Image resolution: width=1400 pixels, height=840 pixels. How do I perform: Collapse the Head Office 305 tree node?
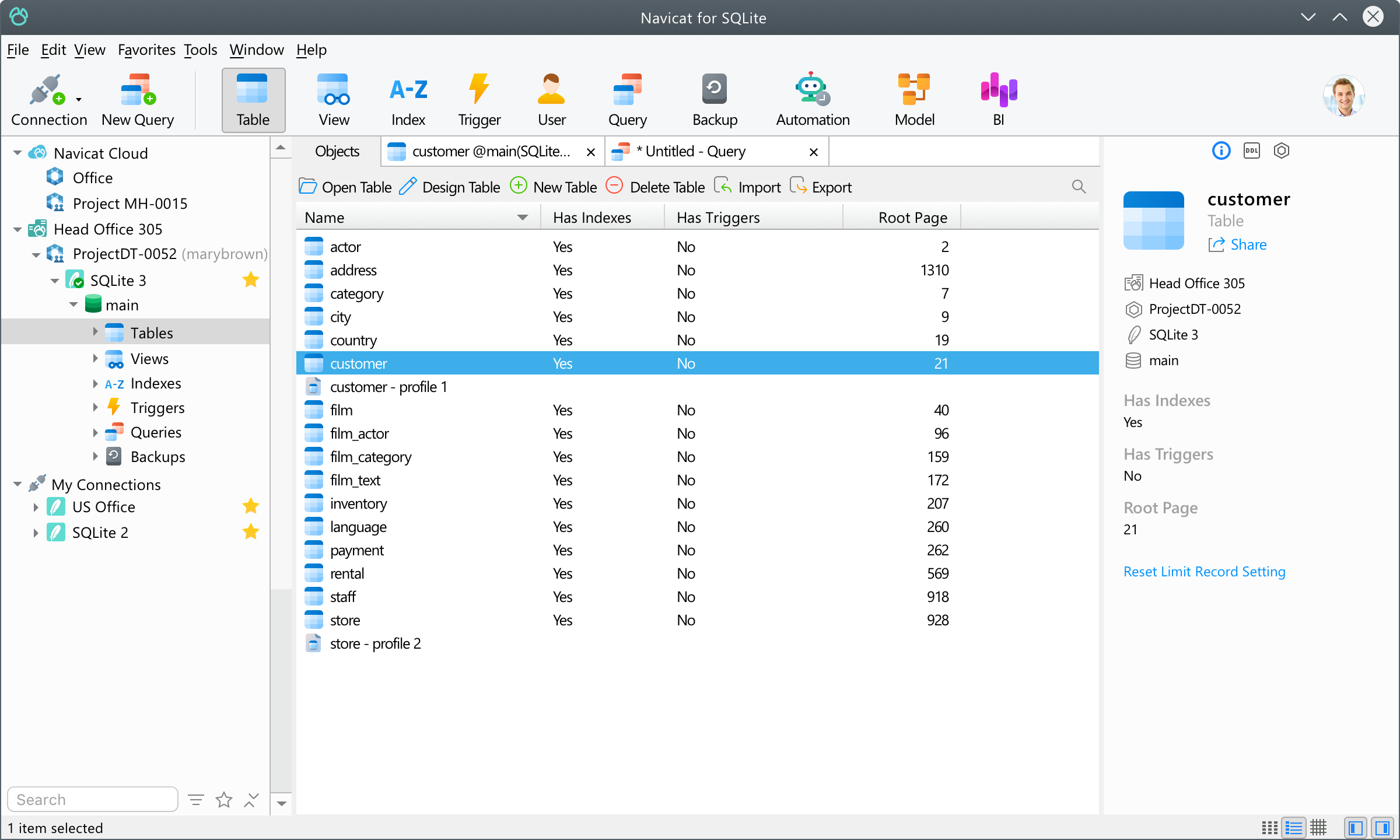coord(17,229)
